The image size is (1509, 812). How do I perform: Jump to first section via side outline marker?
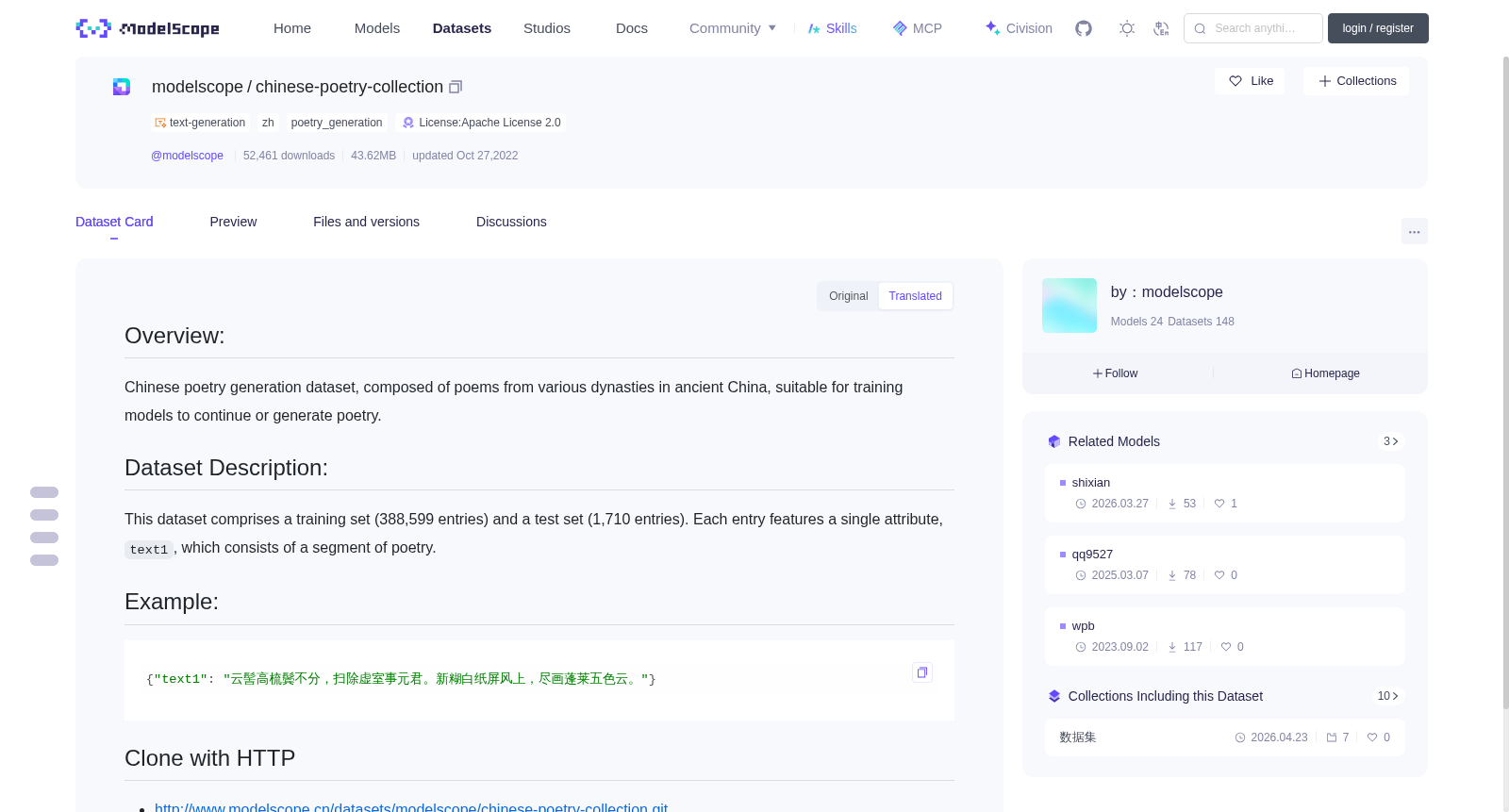click(x=44, y=492)
